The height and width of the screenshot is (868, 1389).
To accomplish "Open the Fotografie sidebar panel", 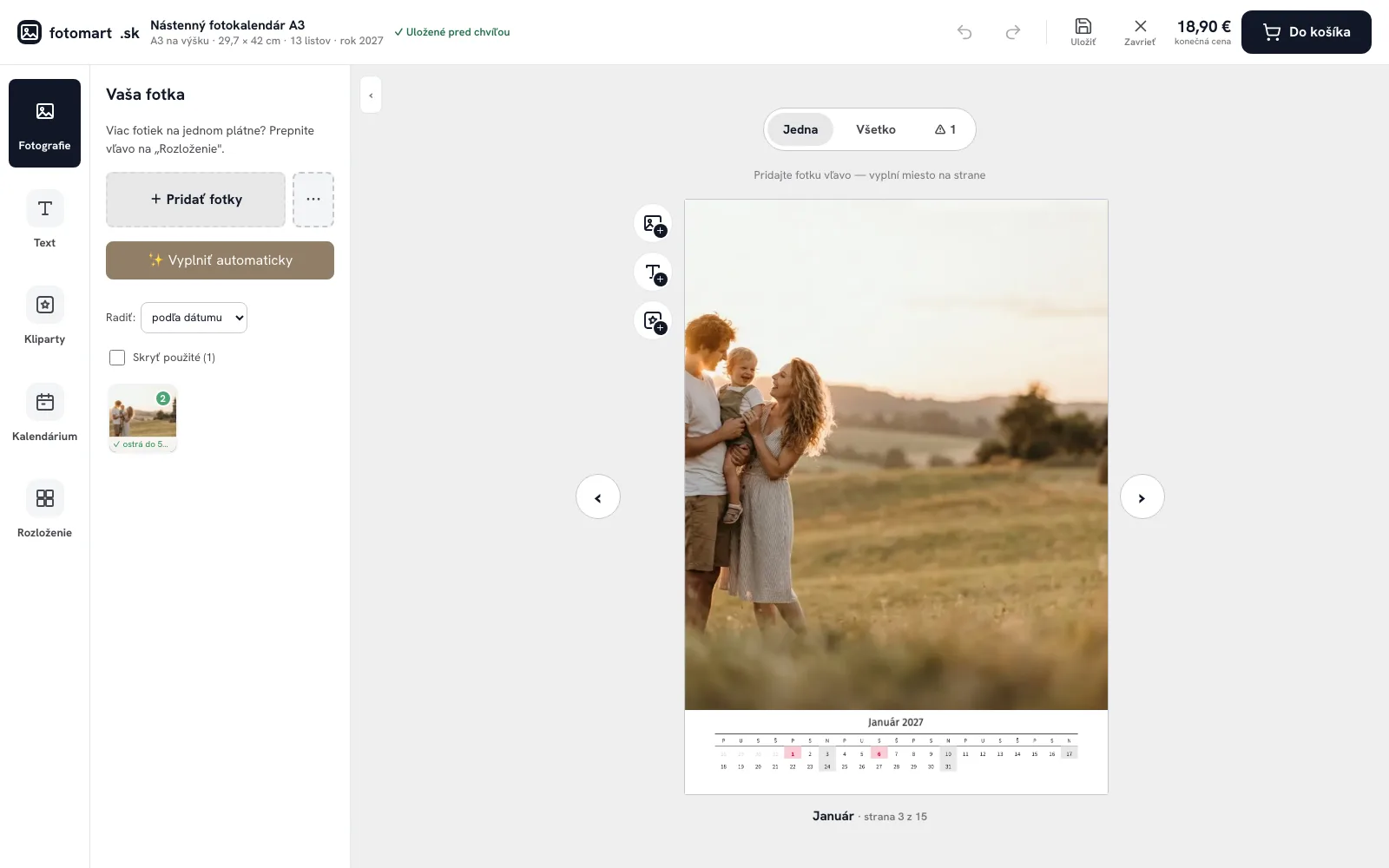I will tap(44, 123).
